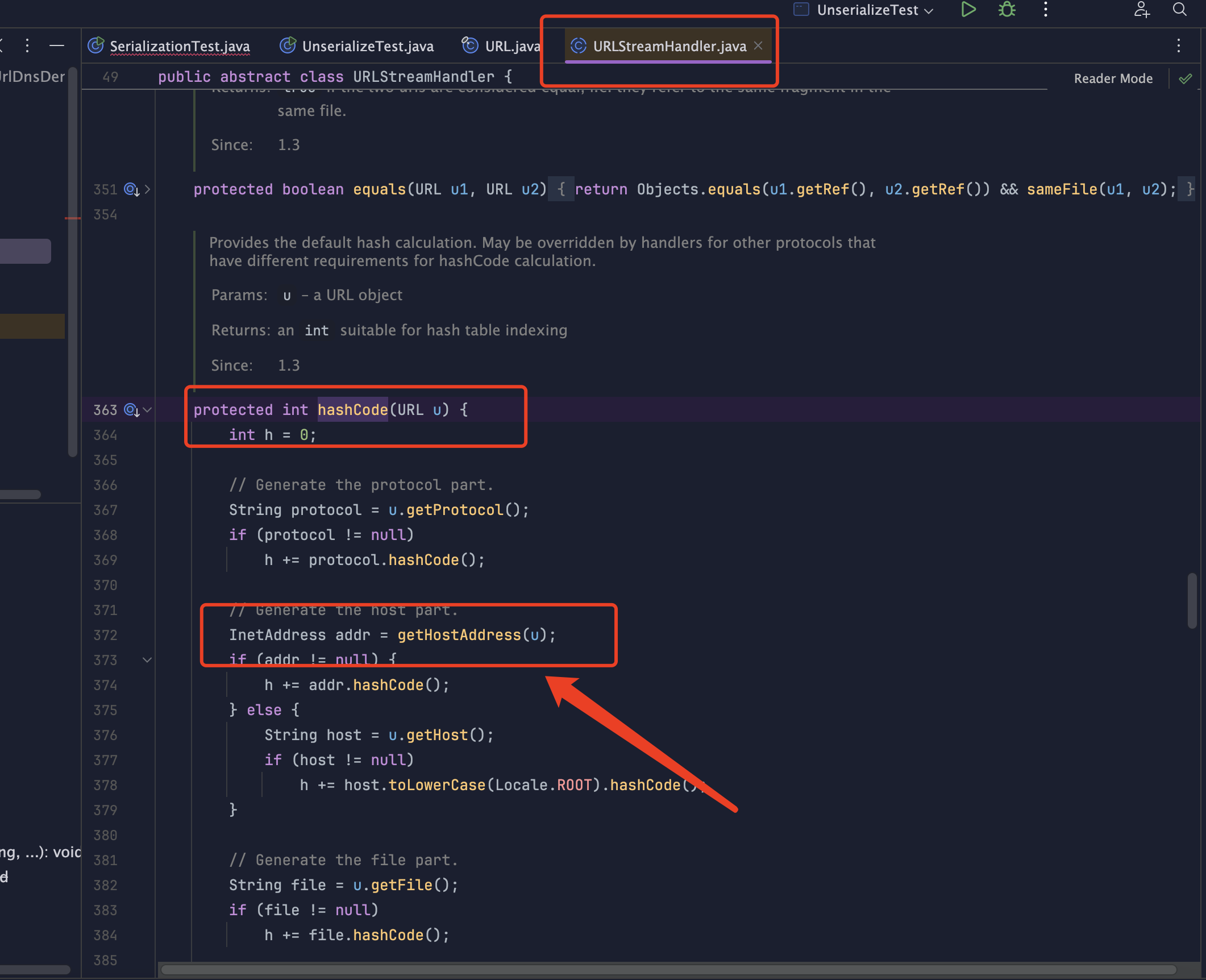Image resolution: width=1206 pixels, height=980 pixels.
Task: Open tool window options three-dot menu
Action: (x=27, y=45)
